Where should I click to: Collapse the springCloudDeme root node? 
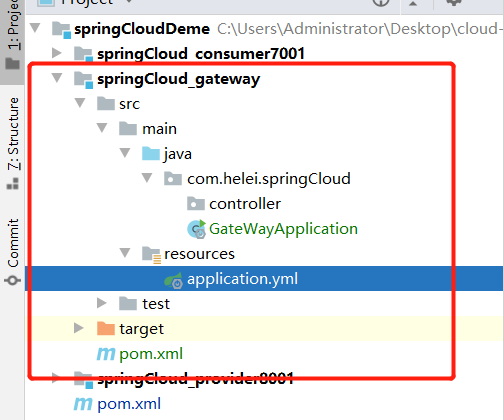click(x=35, y=28)
